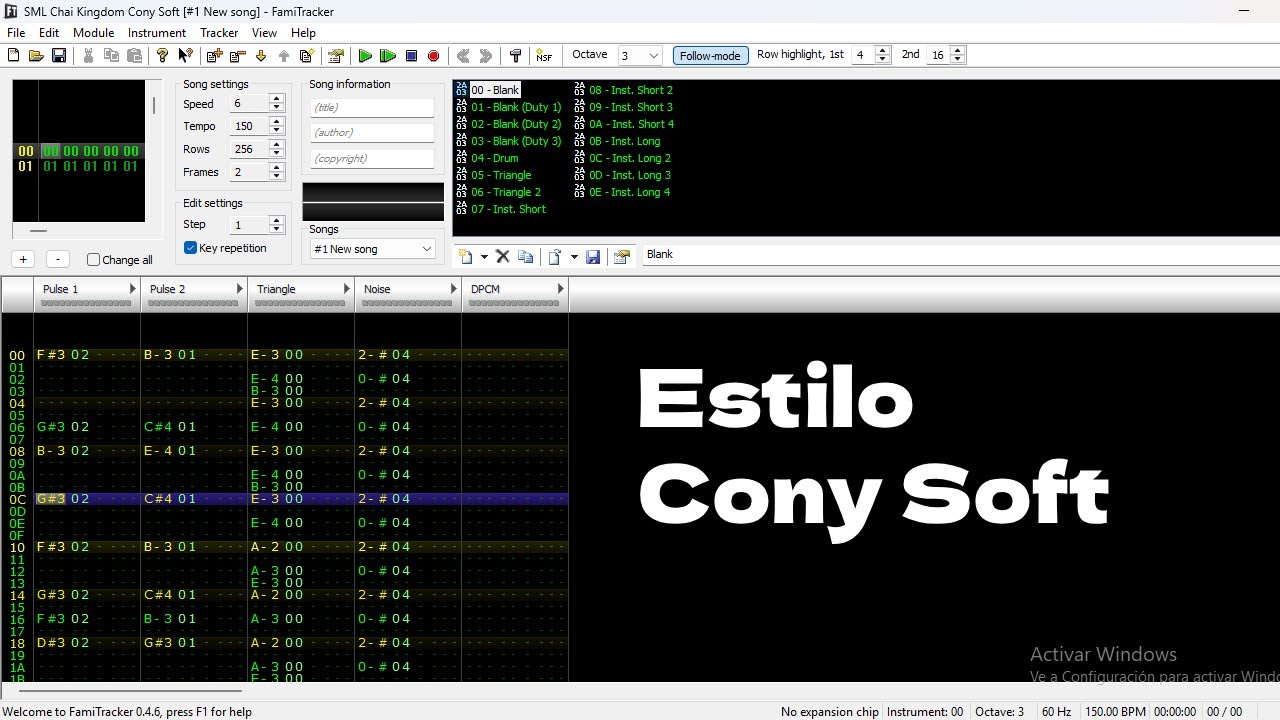The width and height of the screenshot is (1280, 720).
Task: Open the Module menu
Action: (x=94, y=33)
